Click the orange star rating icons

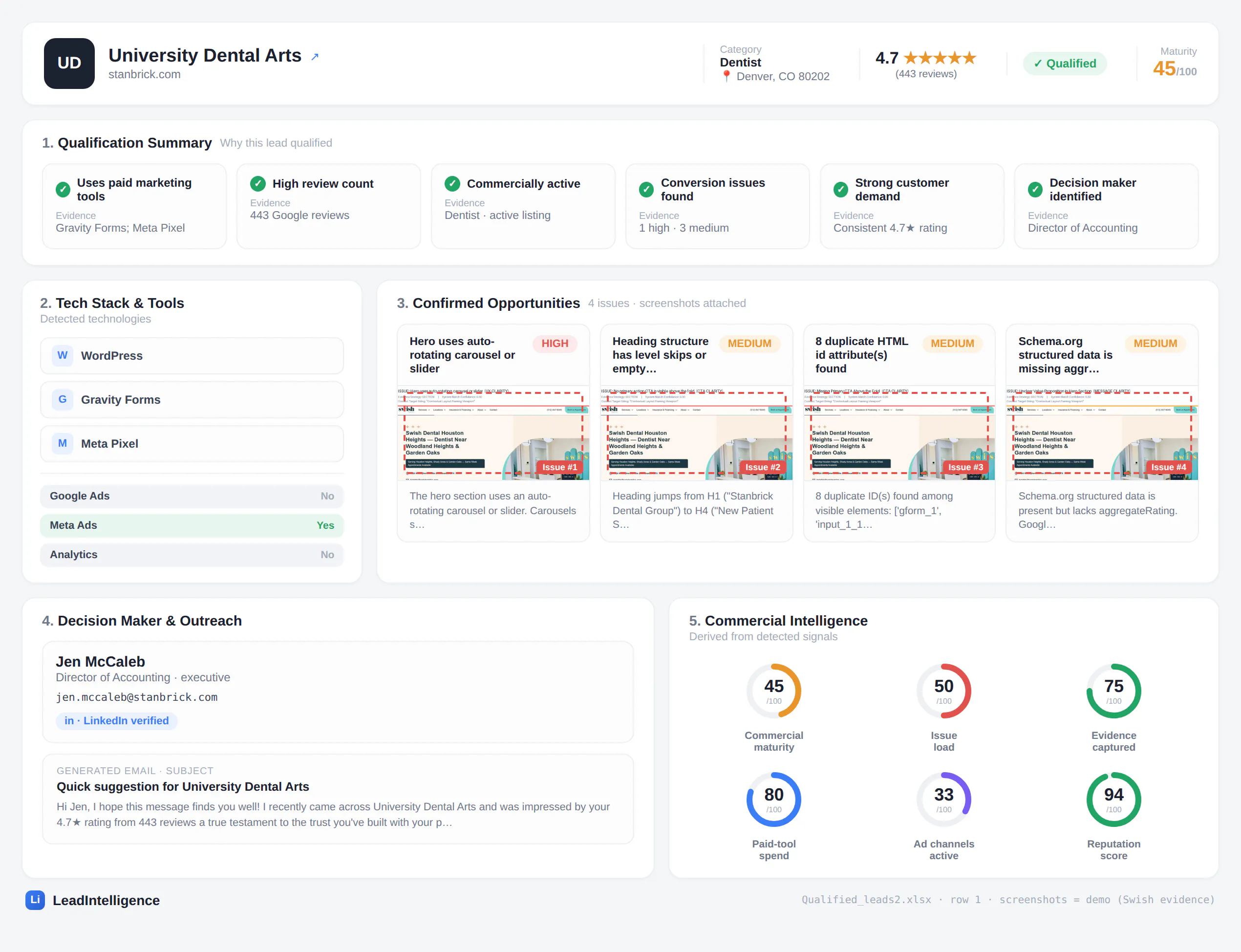click(x=940, y=58)
